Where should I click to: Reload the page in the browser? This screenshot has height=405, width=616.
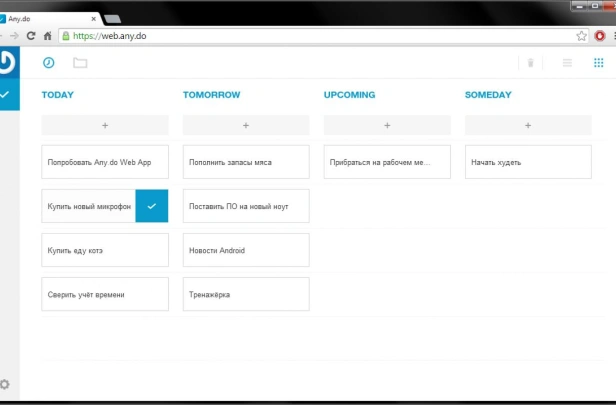pos(31,36)
